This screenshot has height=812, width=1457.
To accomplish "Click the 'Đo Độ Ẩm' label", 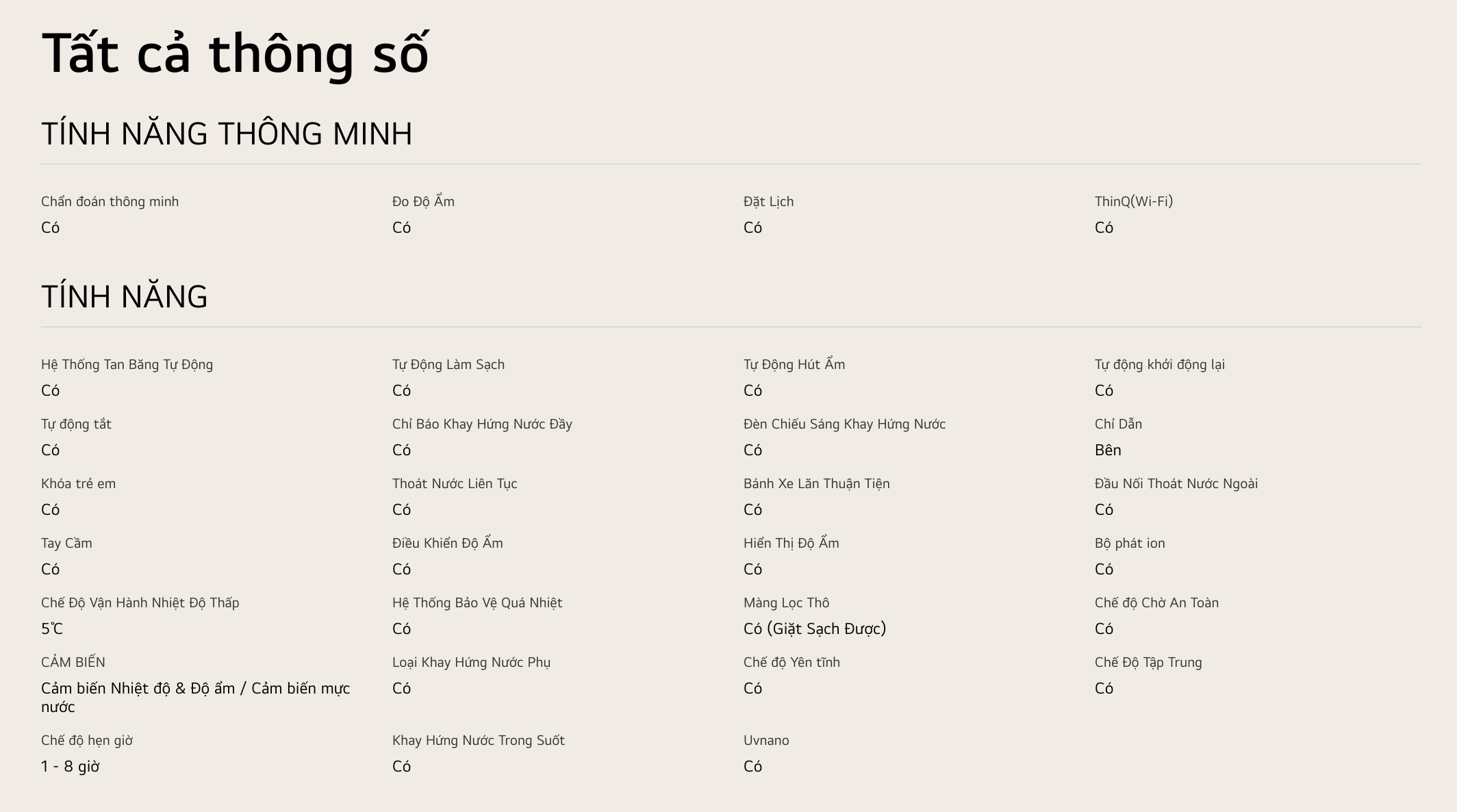I will tap(423, 201).
